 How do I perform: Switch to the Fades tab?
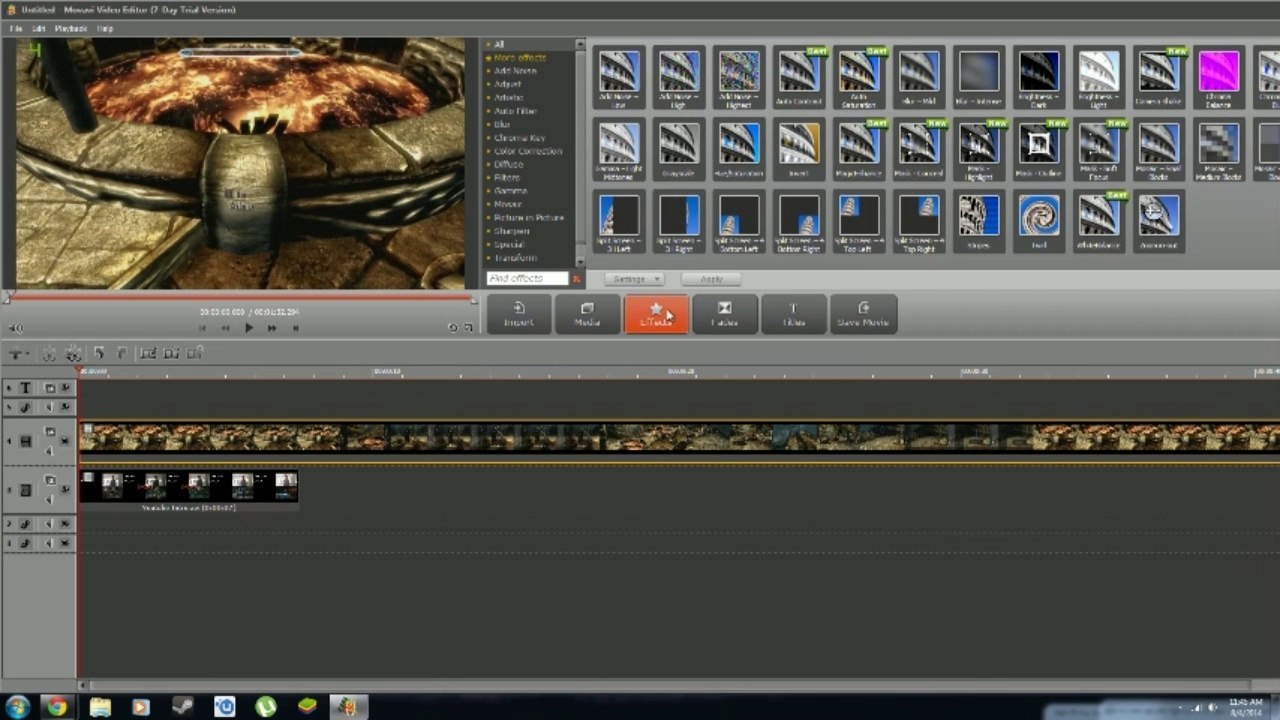point(725,314)
